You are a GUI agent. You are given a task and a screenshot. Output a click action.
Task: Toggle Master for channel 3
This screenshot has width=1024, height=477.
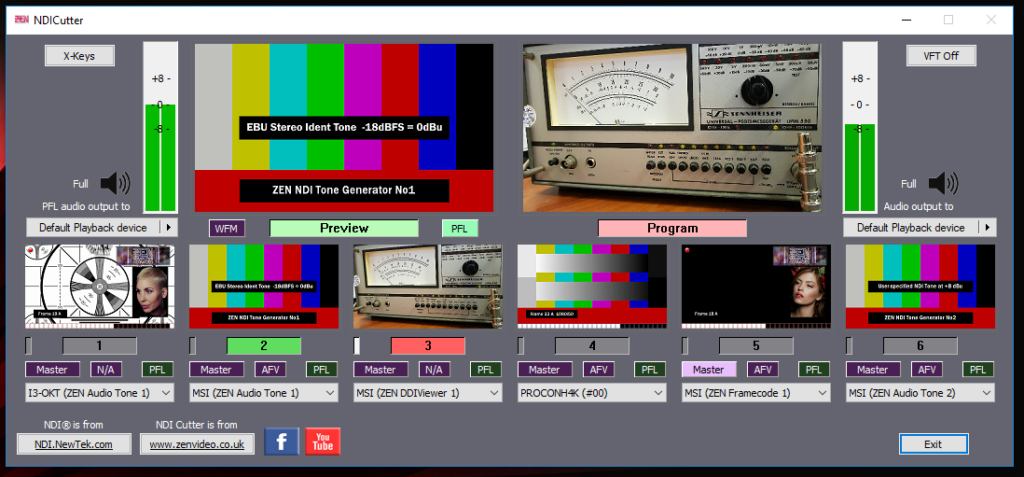pos(381,369)
